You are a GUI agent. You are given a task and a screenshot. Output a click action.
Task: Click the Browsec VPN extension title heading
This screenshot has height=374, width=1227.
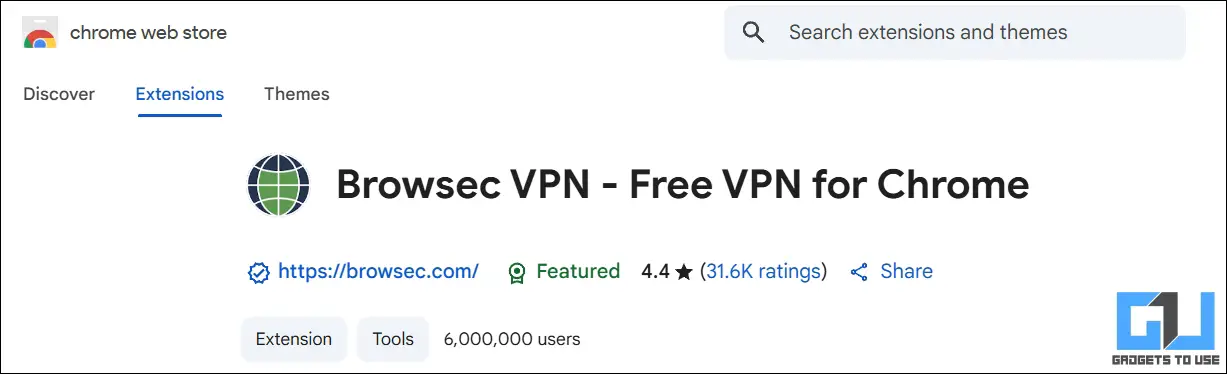click(x=682, y=185)
